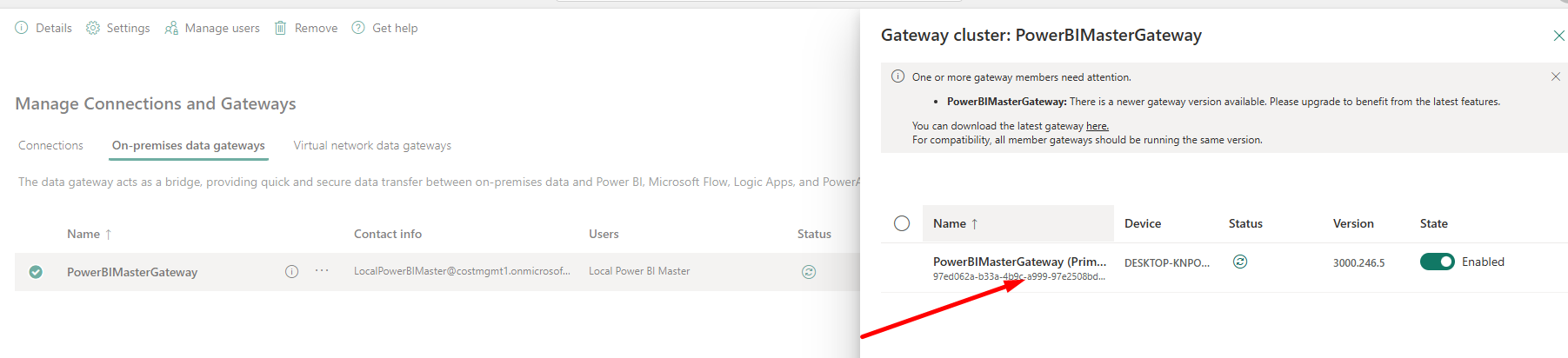Click the Contact info column header
The height and width of the screenshot is (358, 1568).
click(x=388, y=234)
